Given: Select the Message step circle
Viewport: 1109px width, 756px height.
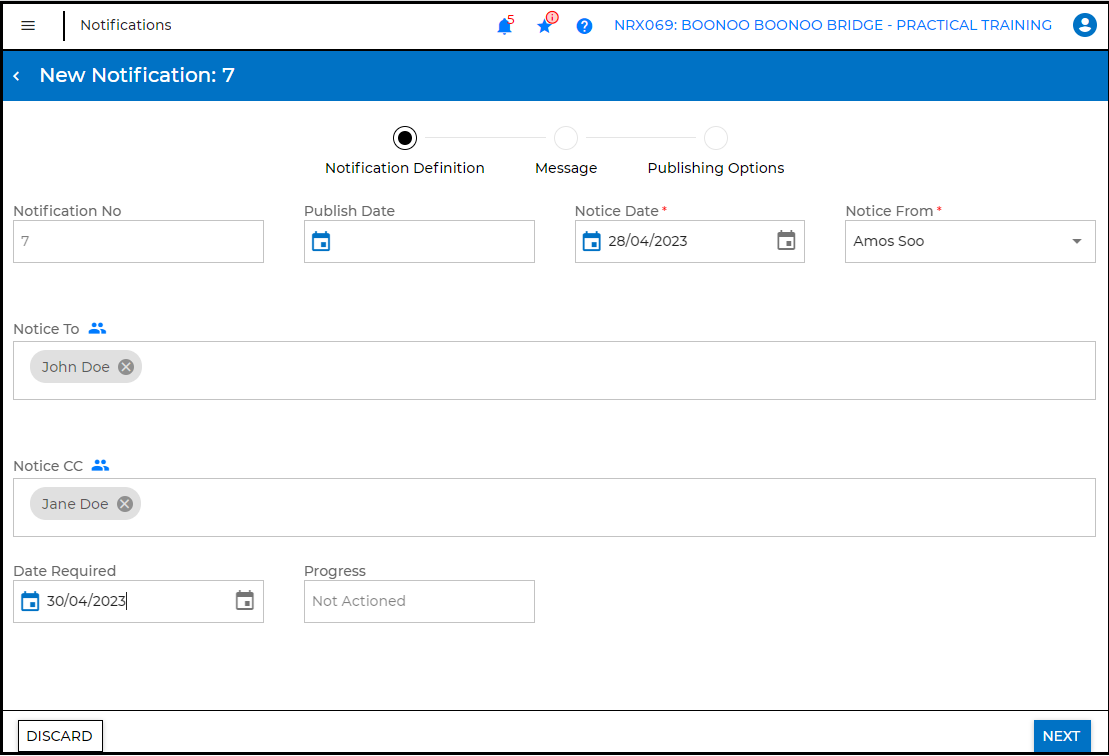Looking at the screenshot, I should pos(566,138).
